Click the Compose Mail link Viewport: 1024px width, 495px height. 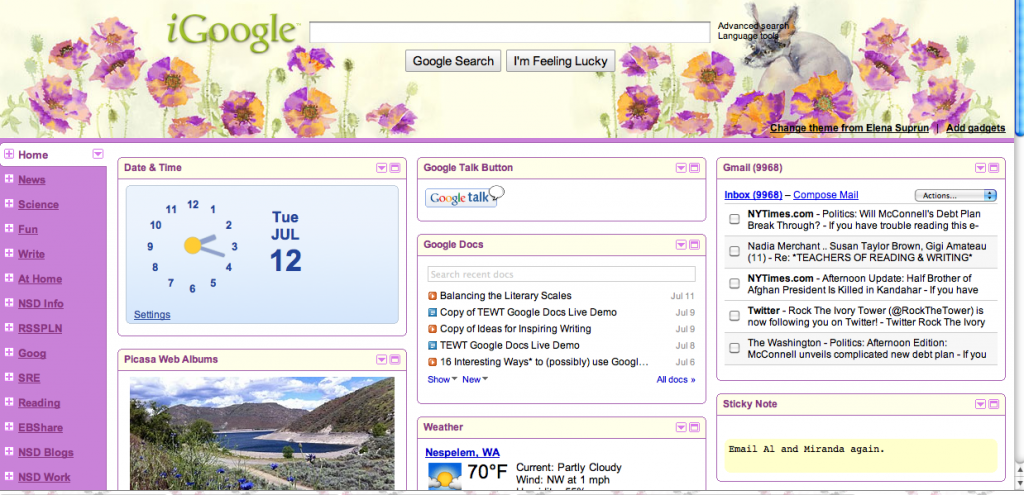[825, 195]
